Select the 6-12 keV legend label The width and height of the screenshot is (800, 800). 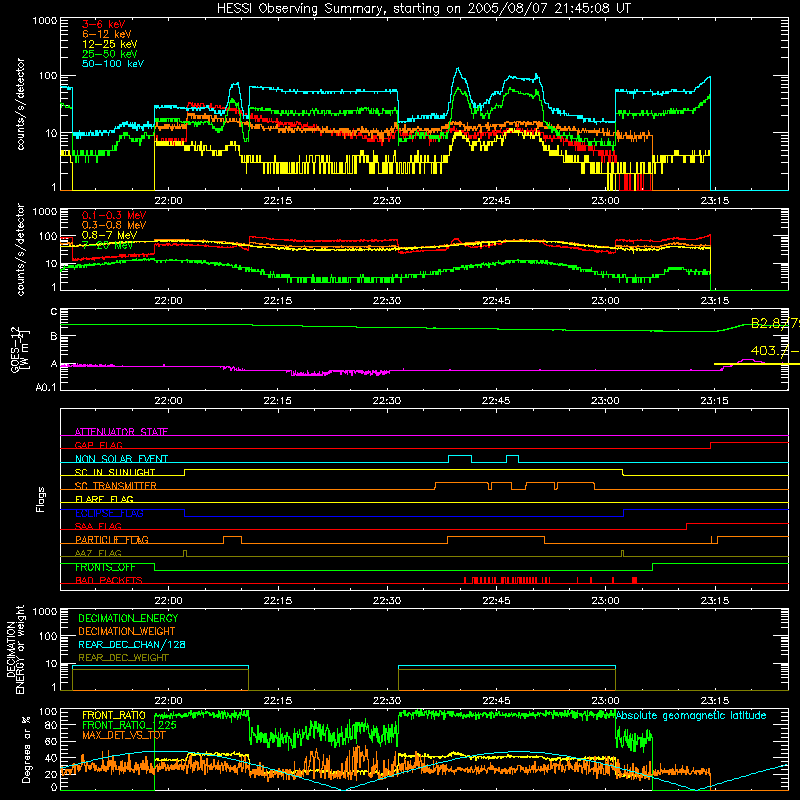[x=107, y=34]
